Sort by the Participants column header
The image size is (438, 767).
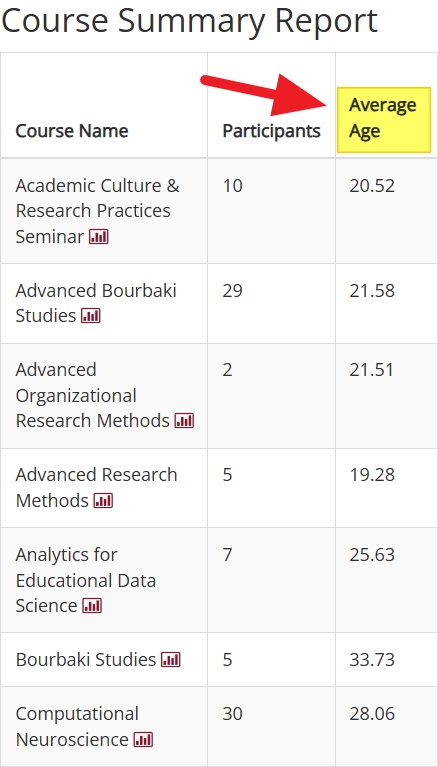click(x=272, y=131)
